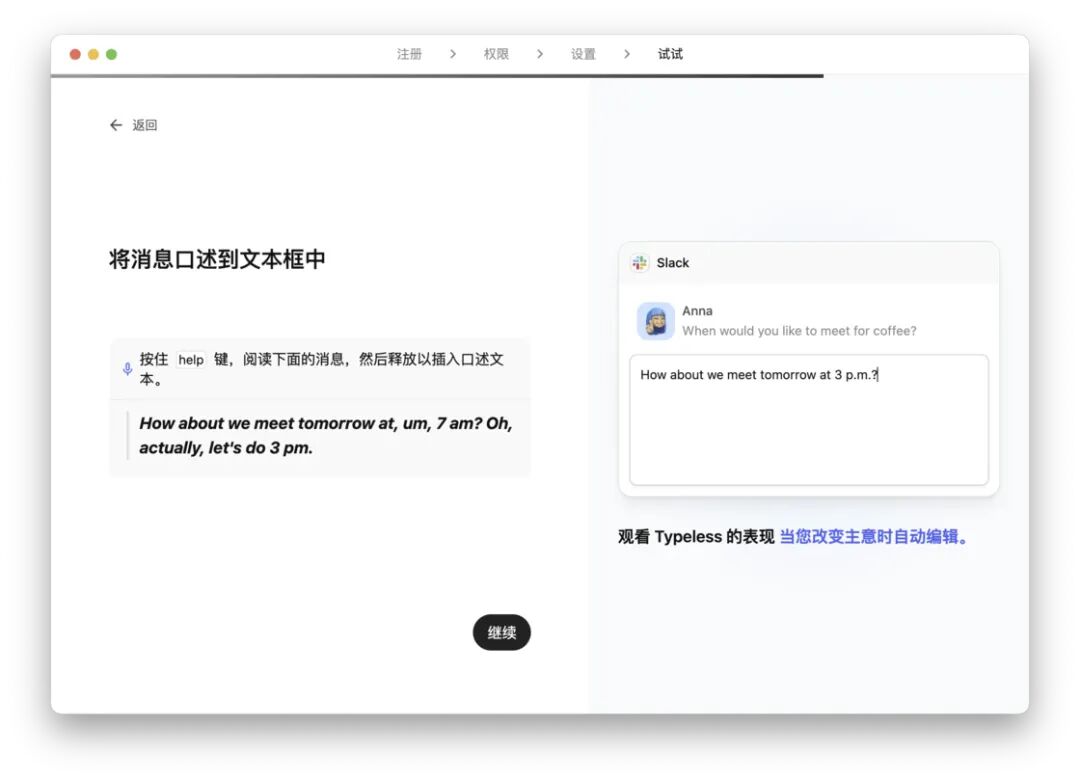Viewport: 1080px width, 781px height.
Task: Click the Slack logo icon
Action: click(x=640, y=262)
